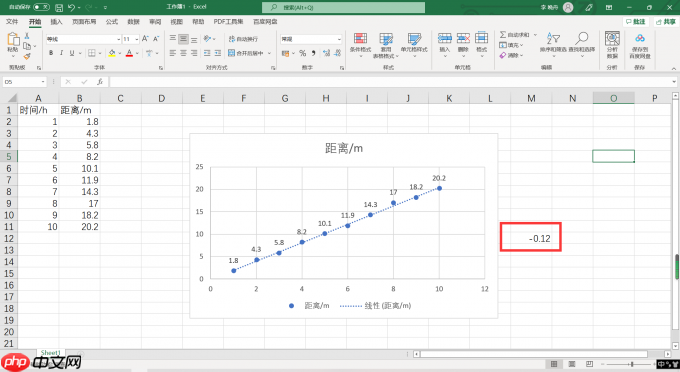Open 套用表格格式 table formats
The width and height of the screenshot is (680, 372).
click(386, 45)
